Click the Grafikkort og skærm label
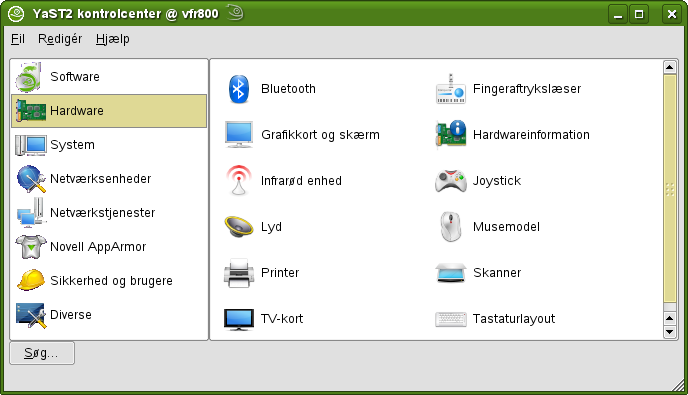 [x=320, y=135]
